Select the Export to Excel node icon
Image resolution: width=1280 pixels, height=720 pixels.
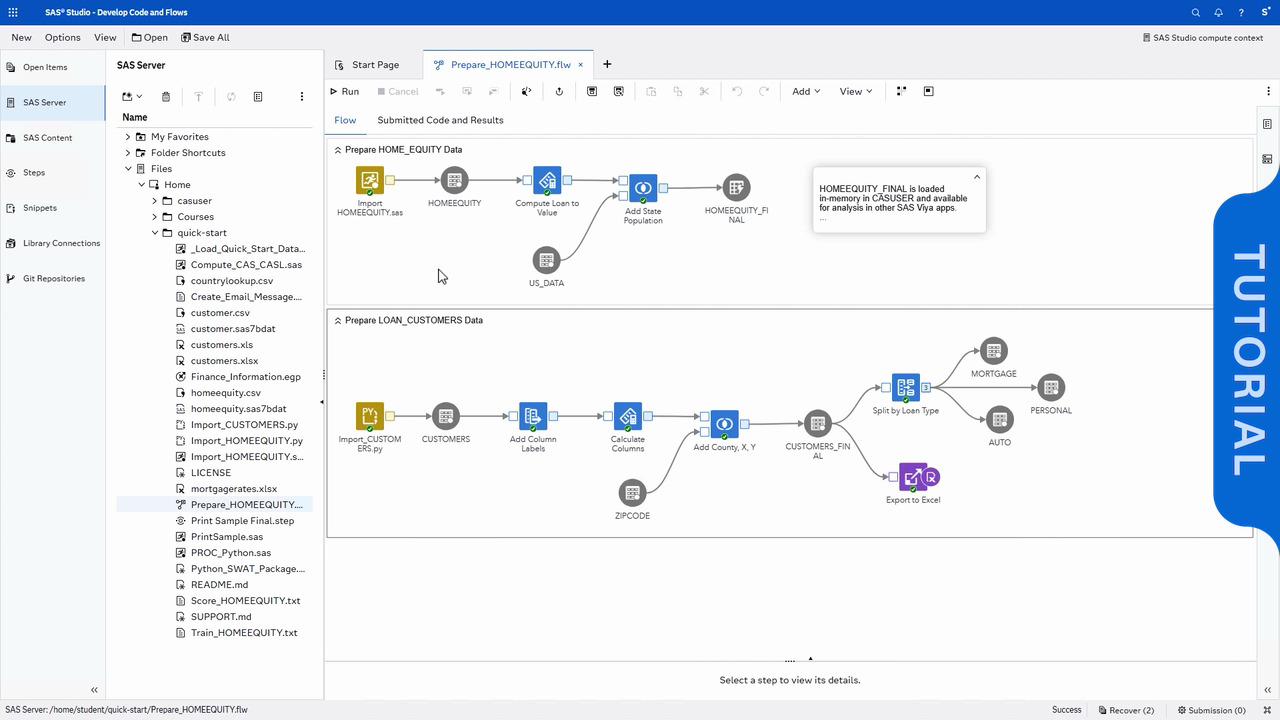tap(913, 477)
